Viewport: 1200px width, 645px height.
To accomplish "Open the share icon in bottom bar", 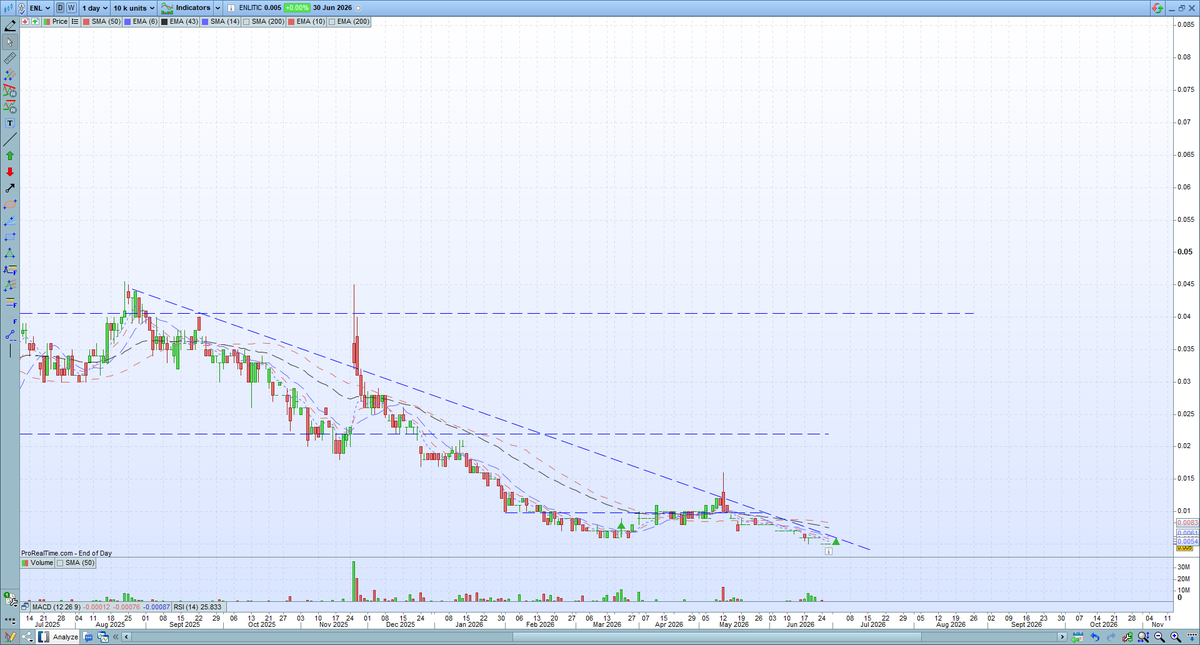I will click(27, 636).
